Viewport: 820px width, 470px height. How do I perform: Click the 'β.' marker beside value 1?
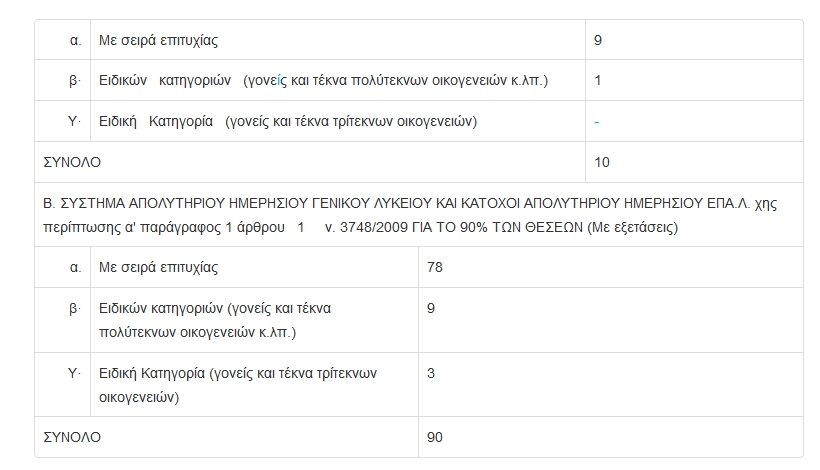pos(74,80)
